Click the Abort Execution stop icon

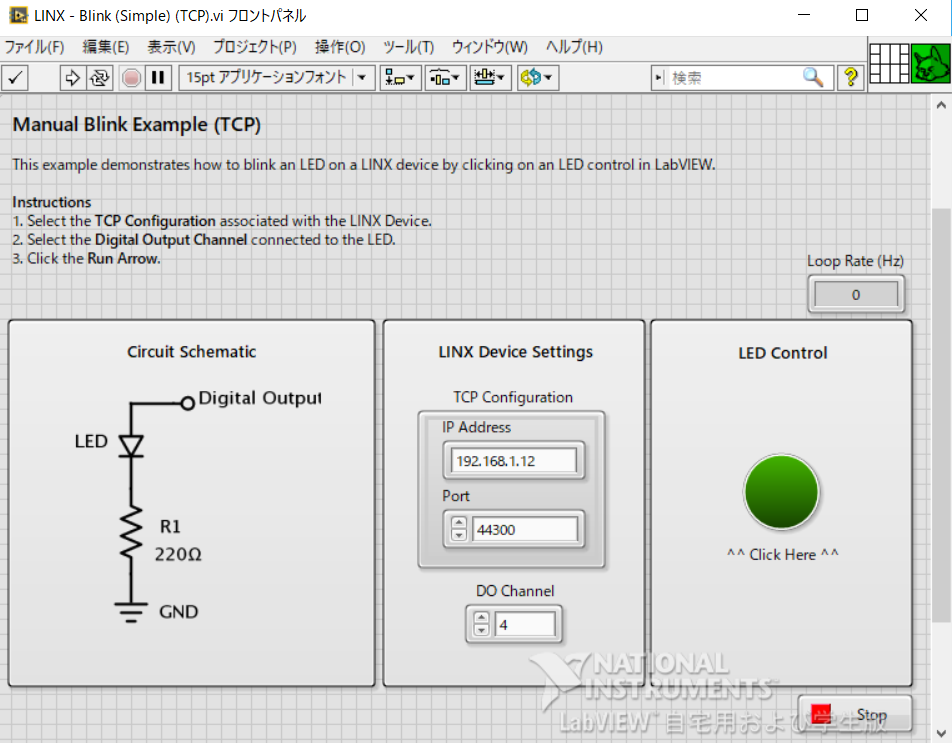click(131, 78)
